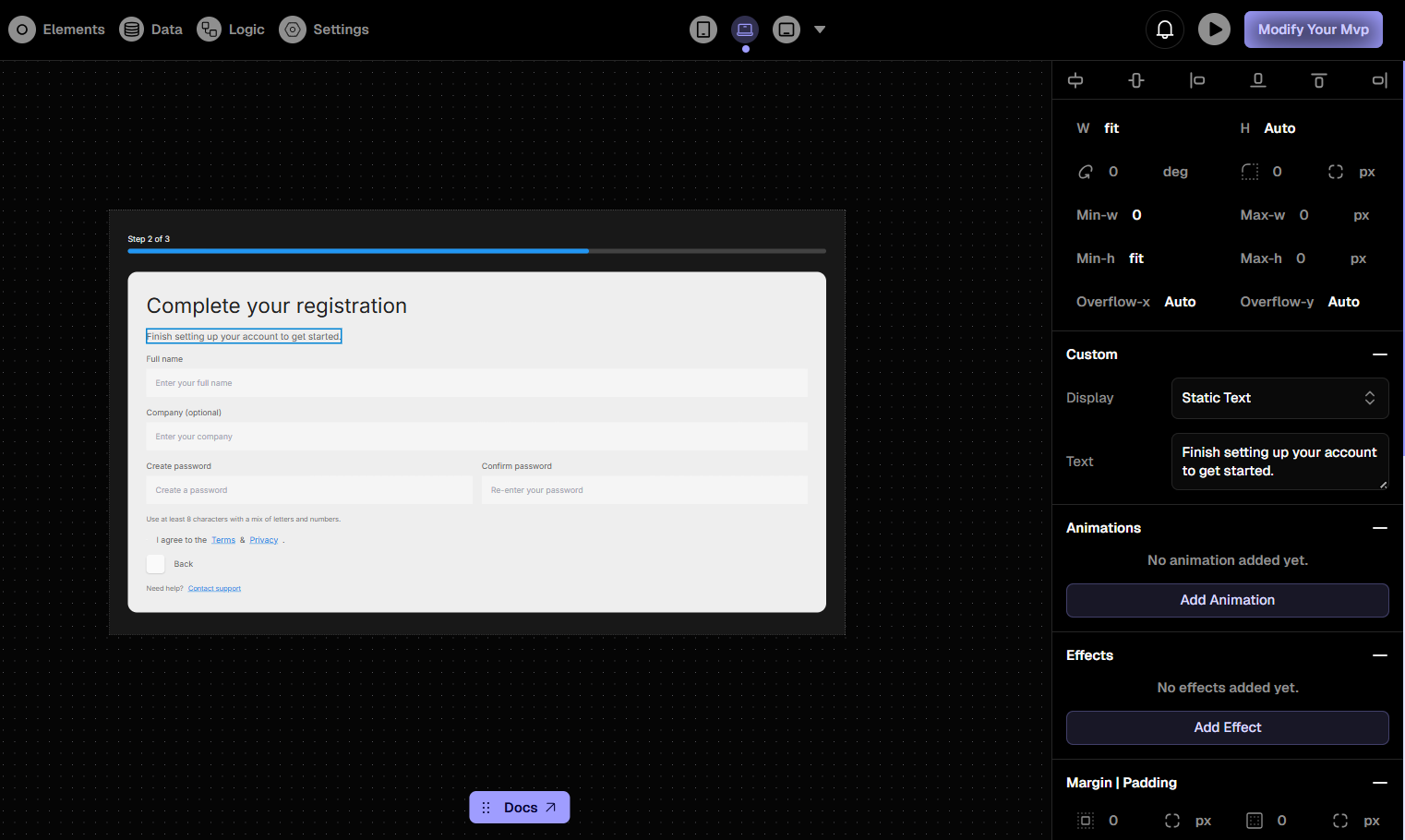The height and width of the screenshot is (840, 1405).
Task: Edit the height H value Auto
Action: (x=1279, y=128)
